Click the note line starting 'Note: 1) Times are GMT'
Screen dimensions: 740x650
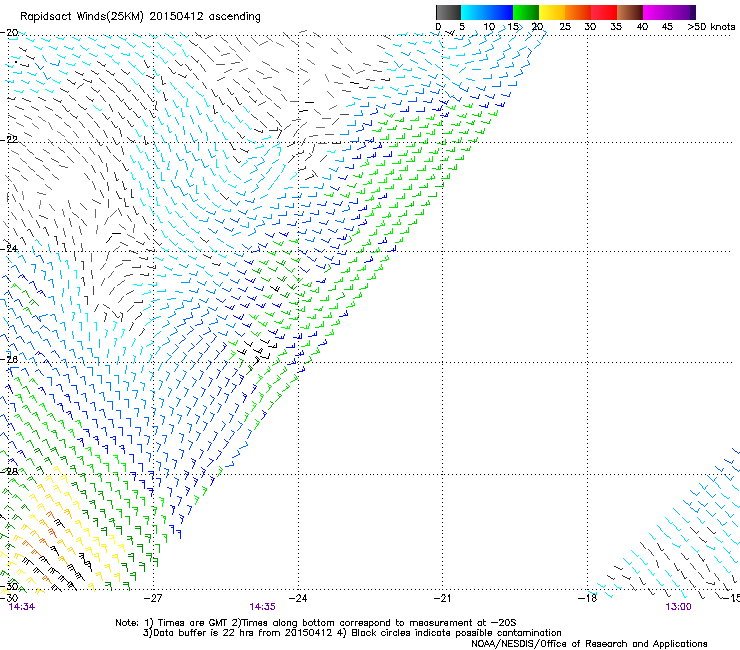coord(316,623)
